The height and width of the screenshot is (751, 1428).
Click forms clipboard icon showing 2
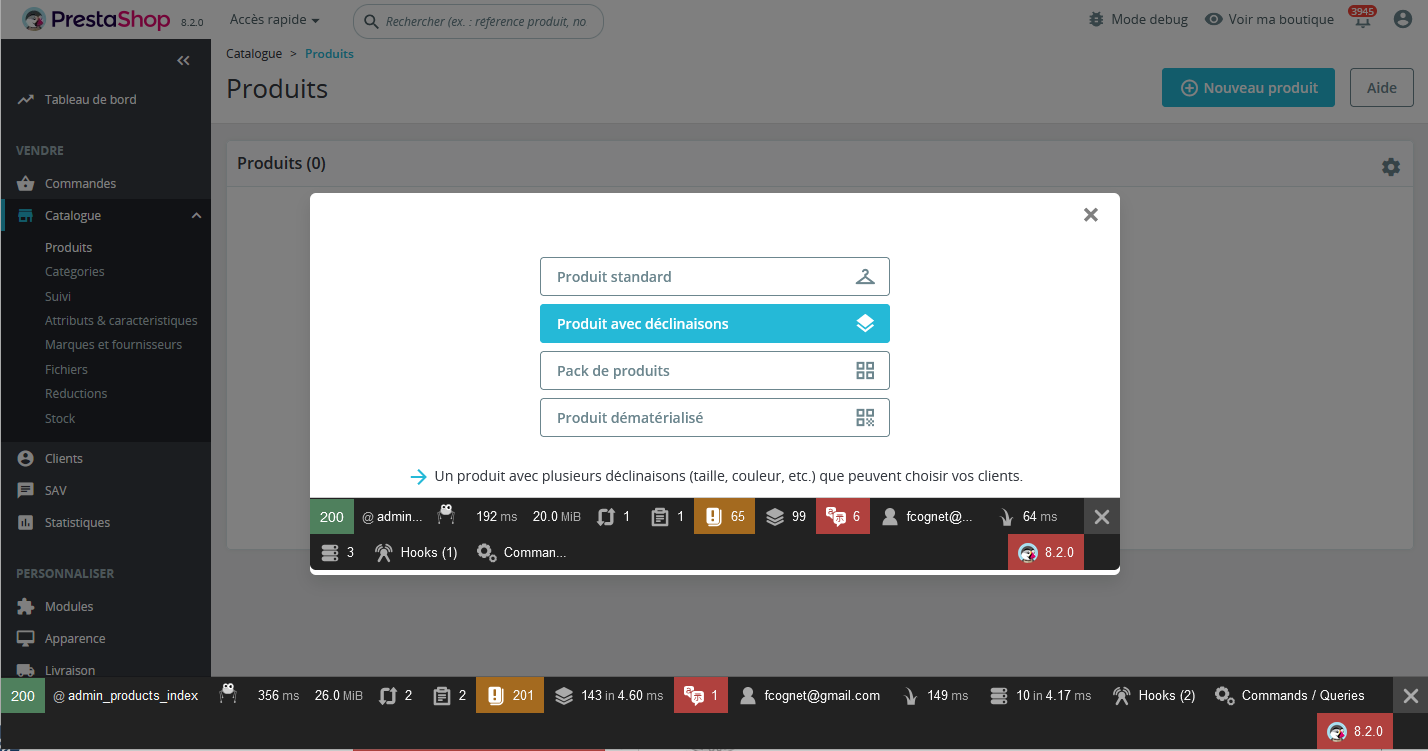click(x=448, y=695)
